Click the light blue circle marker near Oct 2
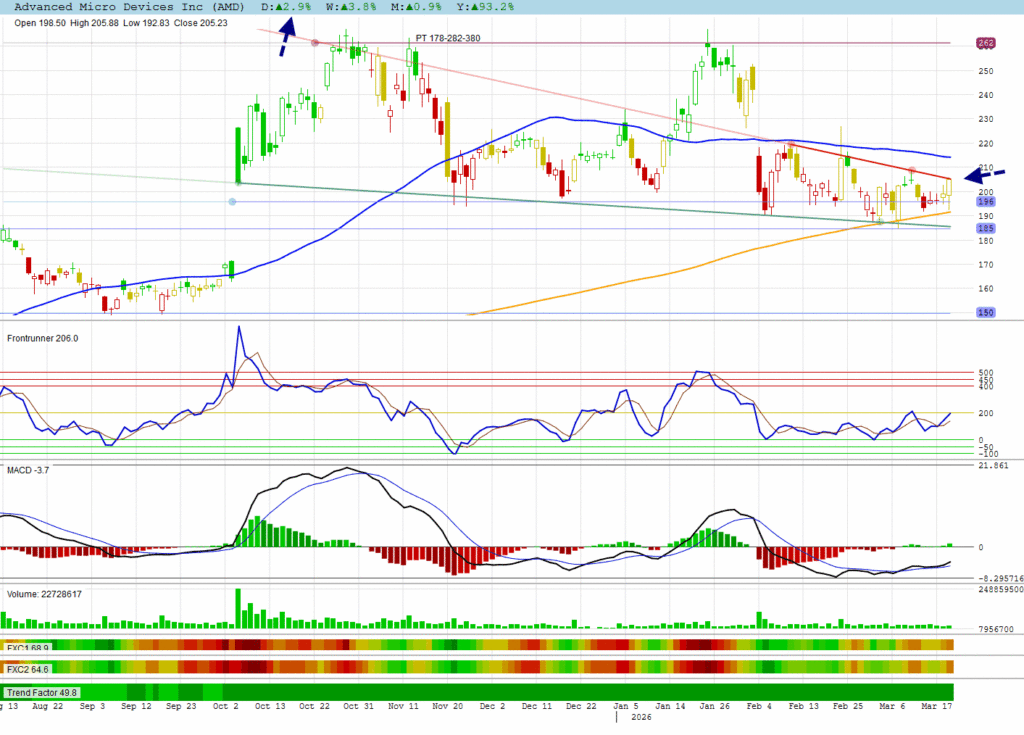This screenshot has height=735, width=1024. (233, 202)
